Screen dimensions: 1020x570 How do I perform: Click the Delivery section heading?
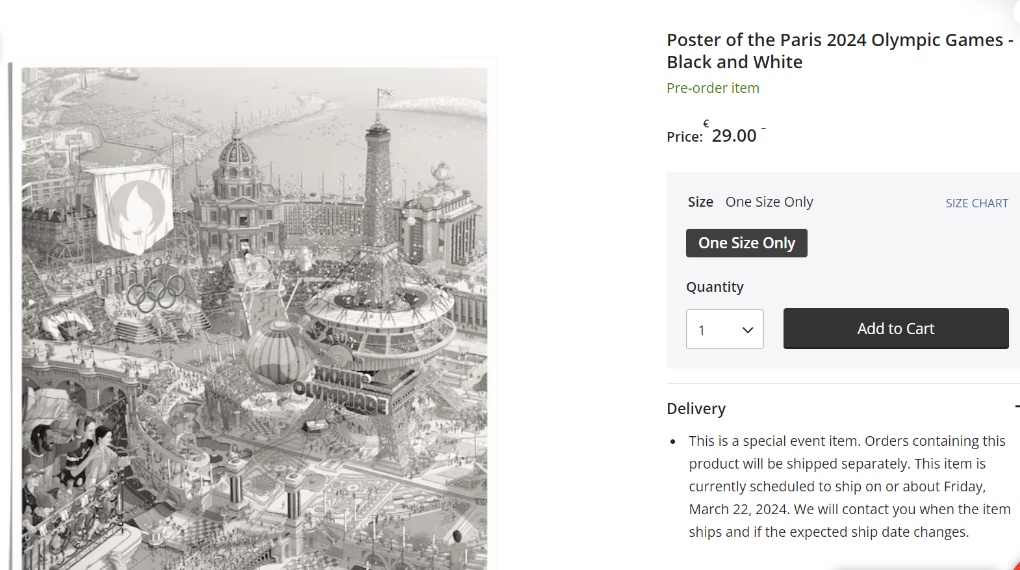[x=696, y=408]
